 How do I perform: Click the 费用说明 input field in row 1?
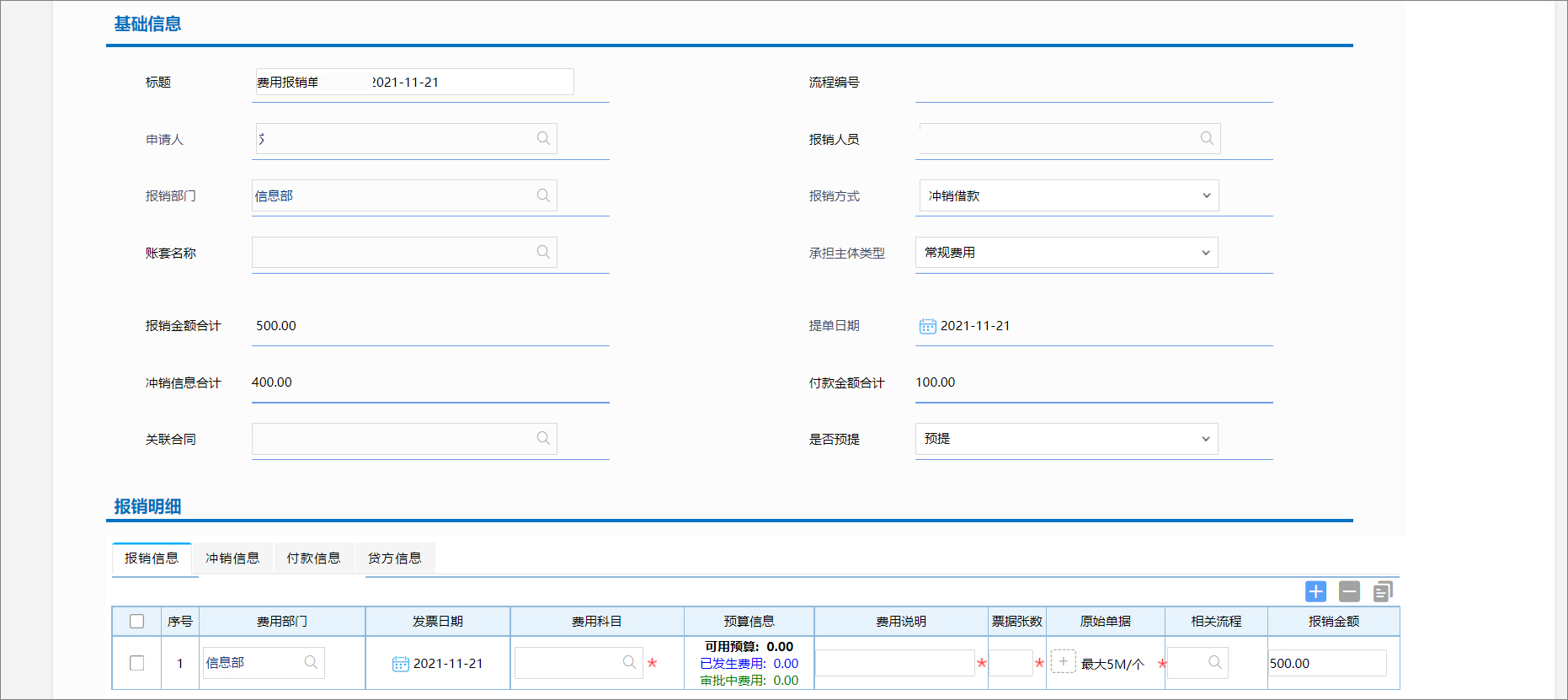click(894, 663)
